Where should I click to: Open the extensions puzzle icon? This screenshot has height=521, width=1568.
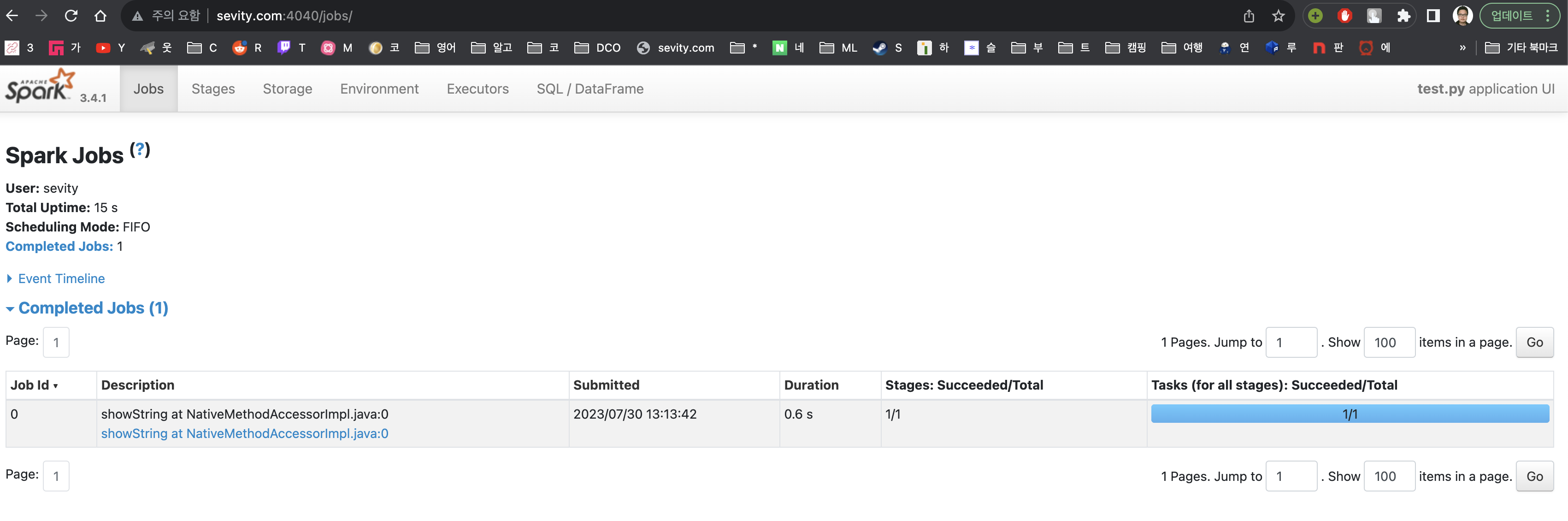(x=1403, y=16)
